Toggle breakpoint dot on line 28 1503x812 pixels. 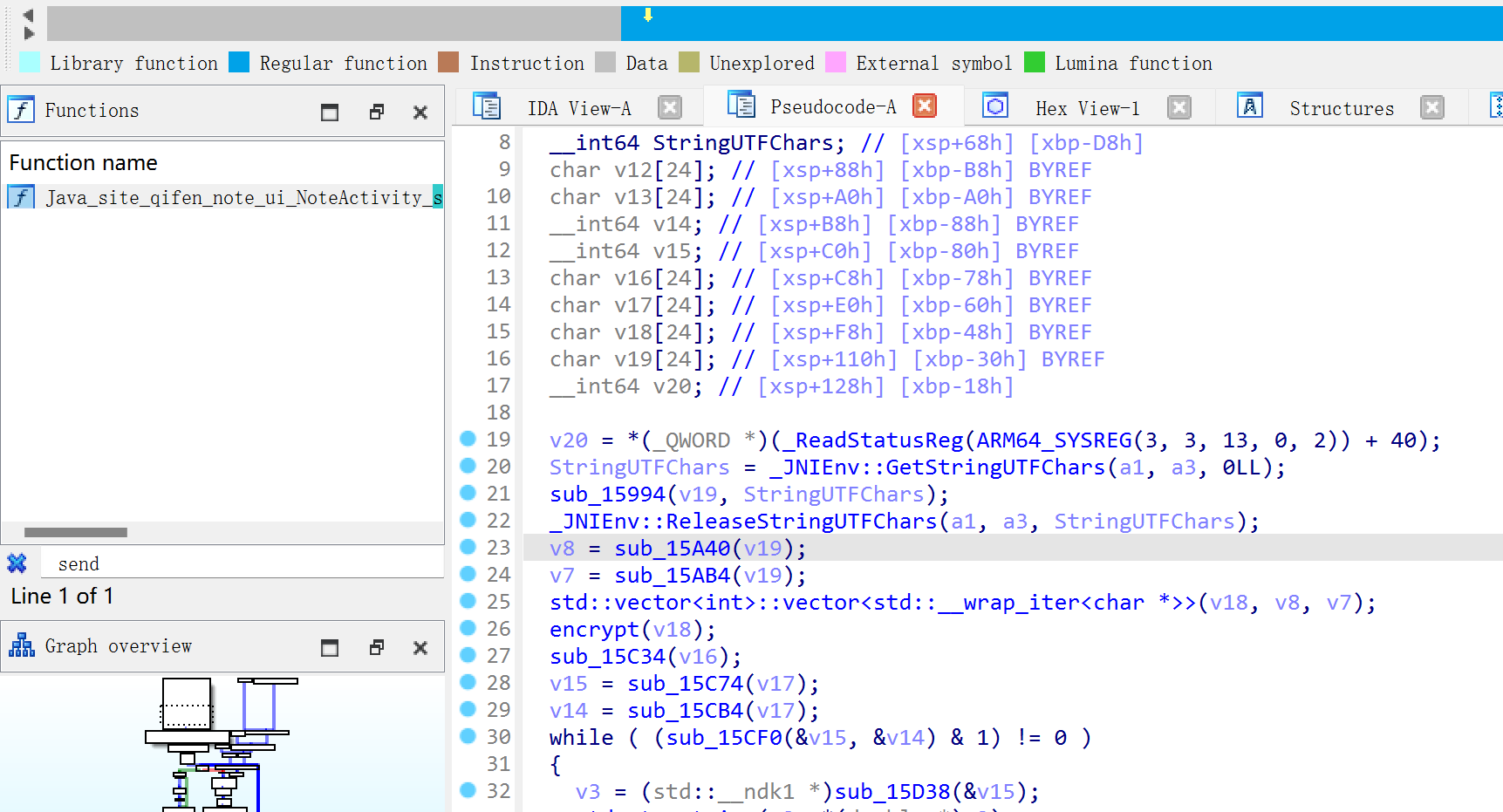(x=468, y=682)
